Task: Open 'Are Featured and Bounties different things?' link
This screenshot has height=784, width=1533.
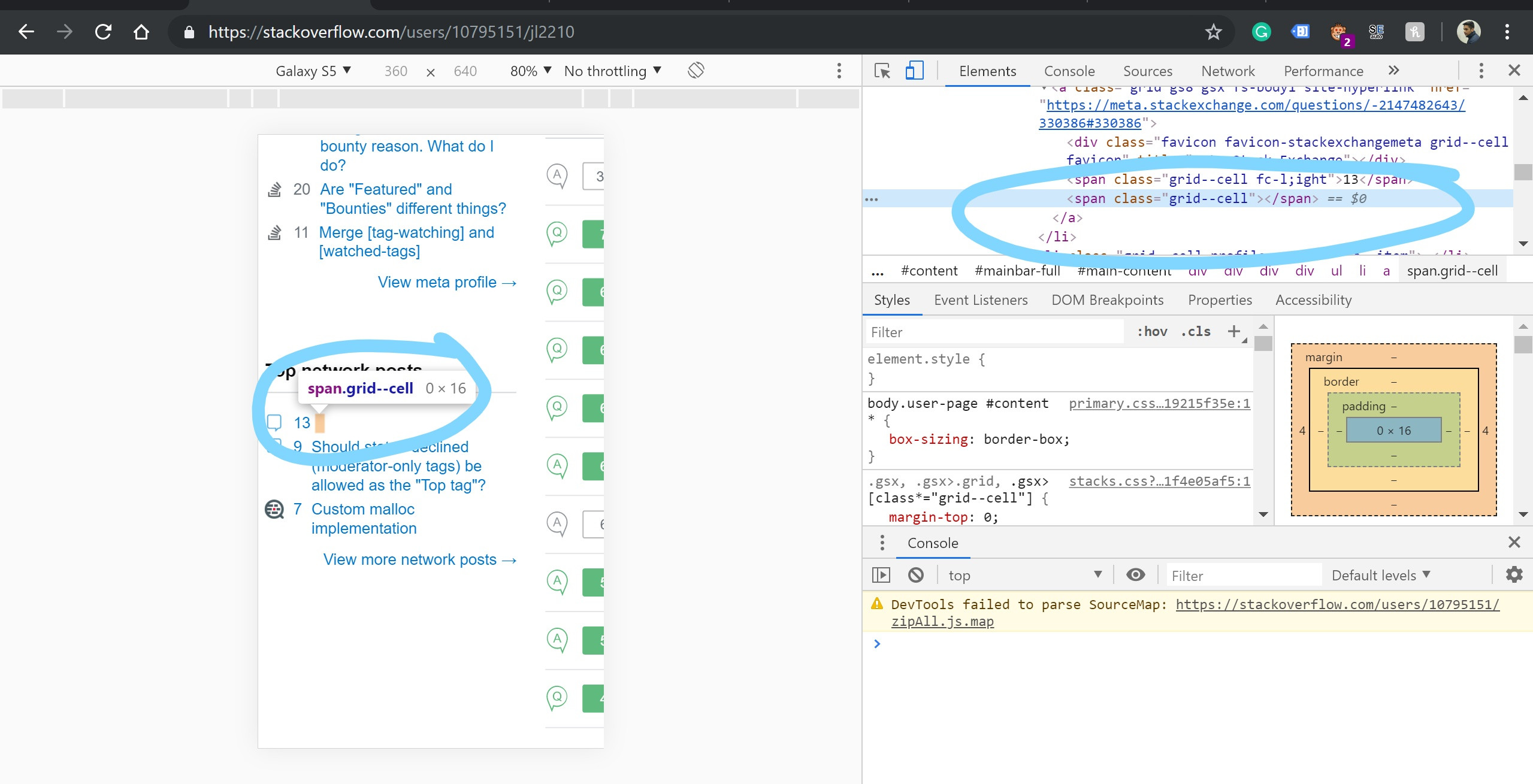Action: tap(413, 199)
